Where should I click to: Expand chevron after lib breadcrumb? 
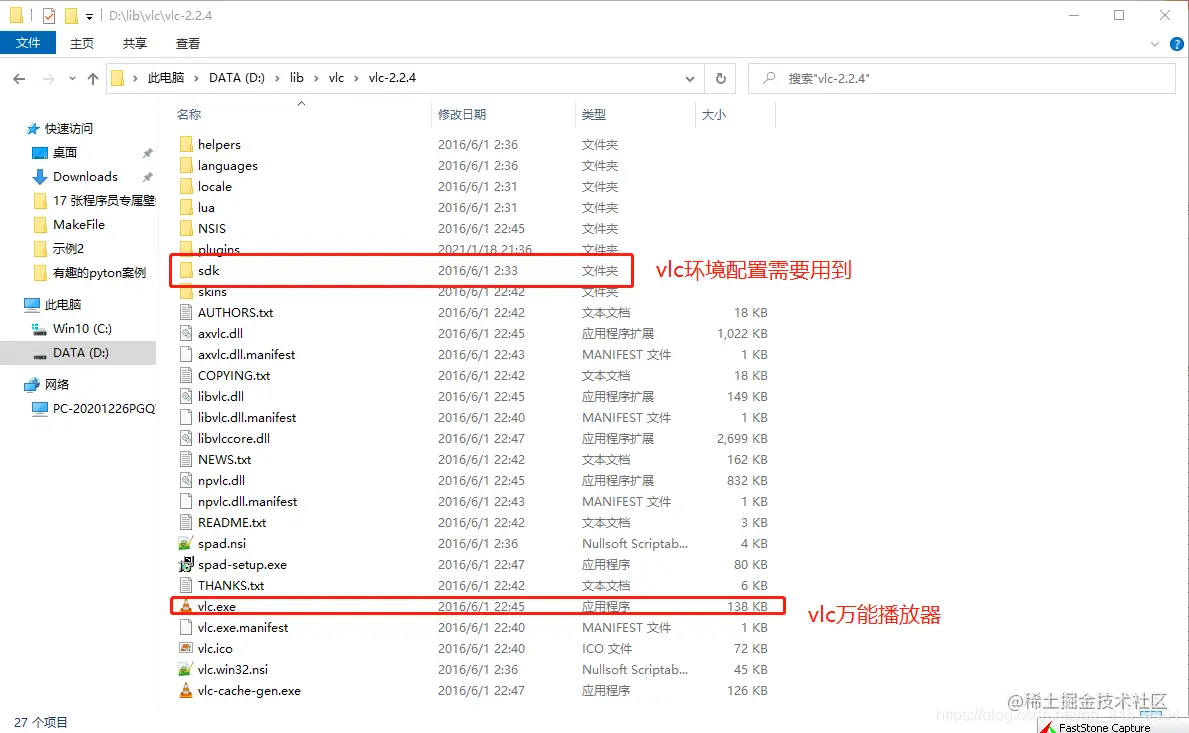(x=315, y=78)
